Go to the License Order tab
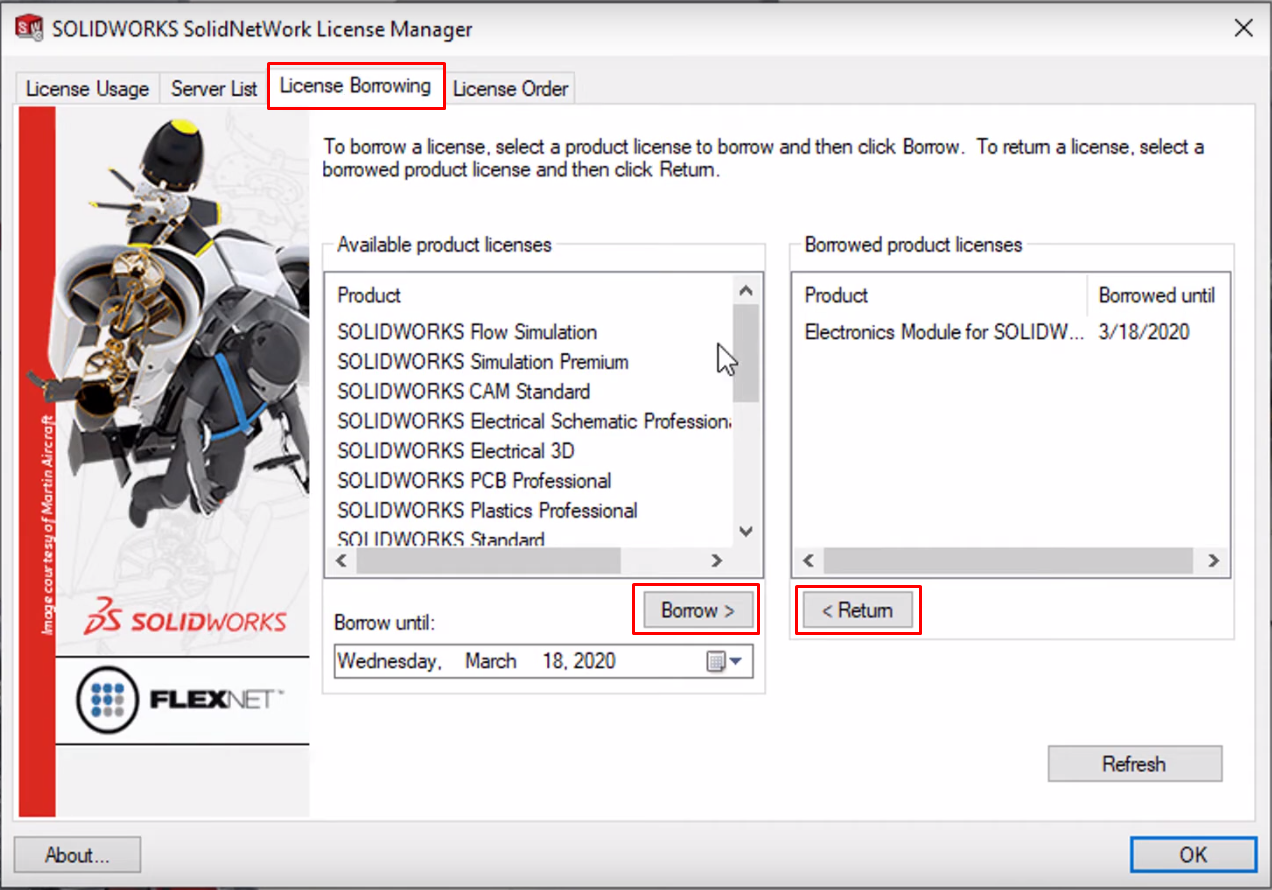Viewport: 1272px width, 890px height. (x=510, y=88)
